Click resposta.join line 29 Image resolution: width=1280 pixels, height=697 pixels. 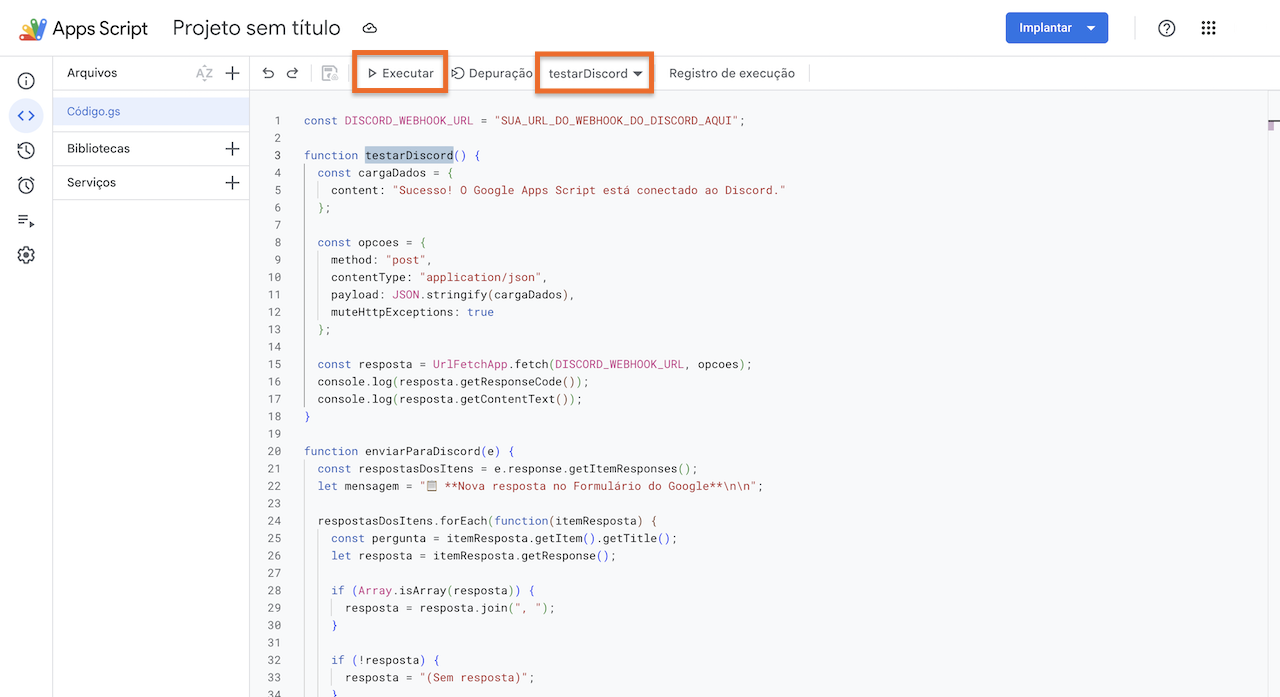[449, 608]
